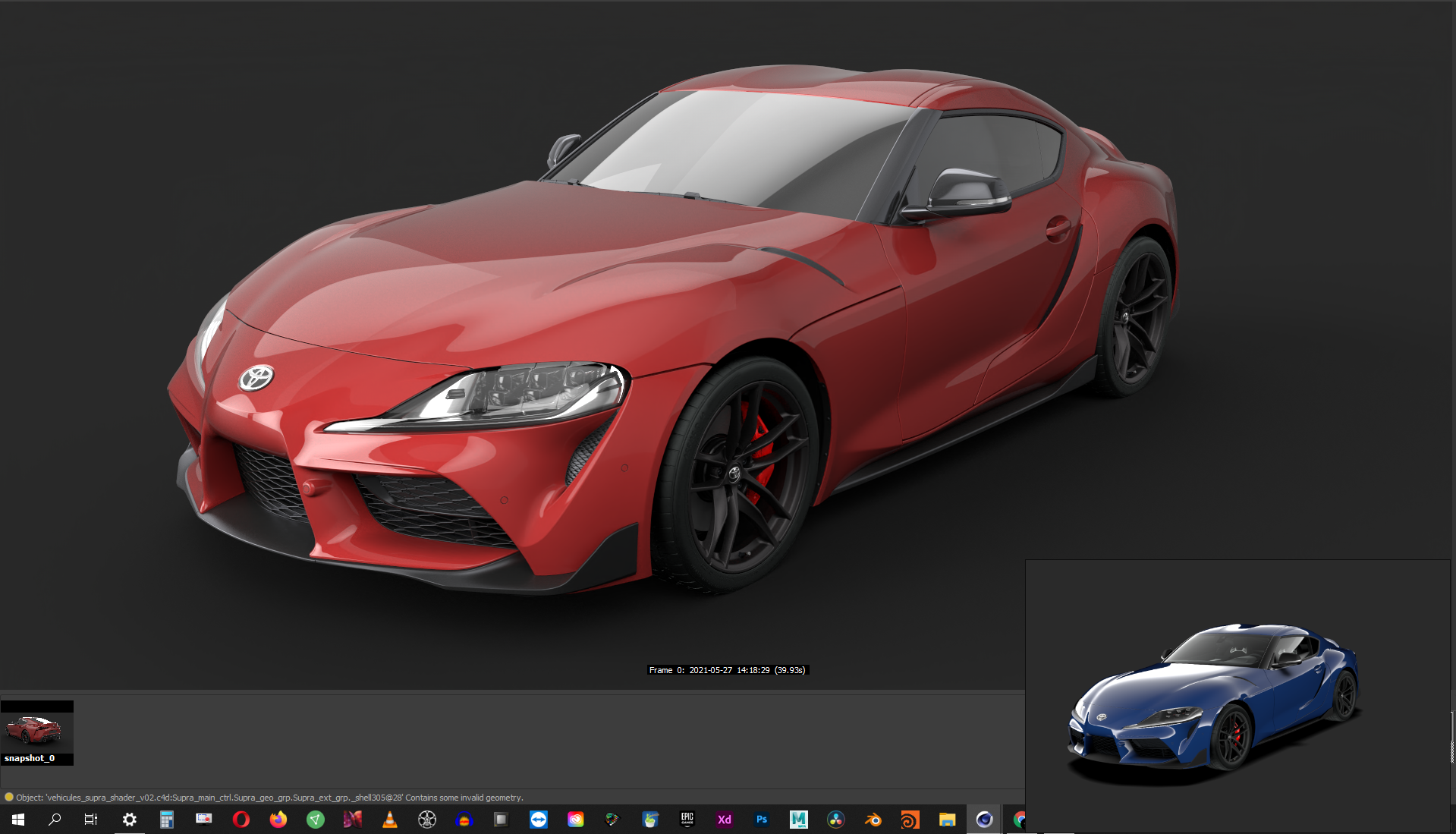Click the frame timestamp label on render
Image resolution: width=1456 pixels, height=834 pixels.
pos(727,670)
